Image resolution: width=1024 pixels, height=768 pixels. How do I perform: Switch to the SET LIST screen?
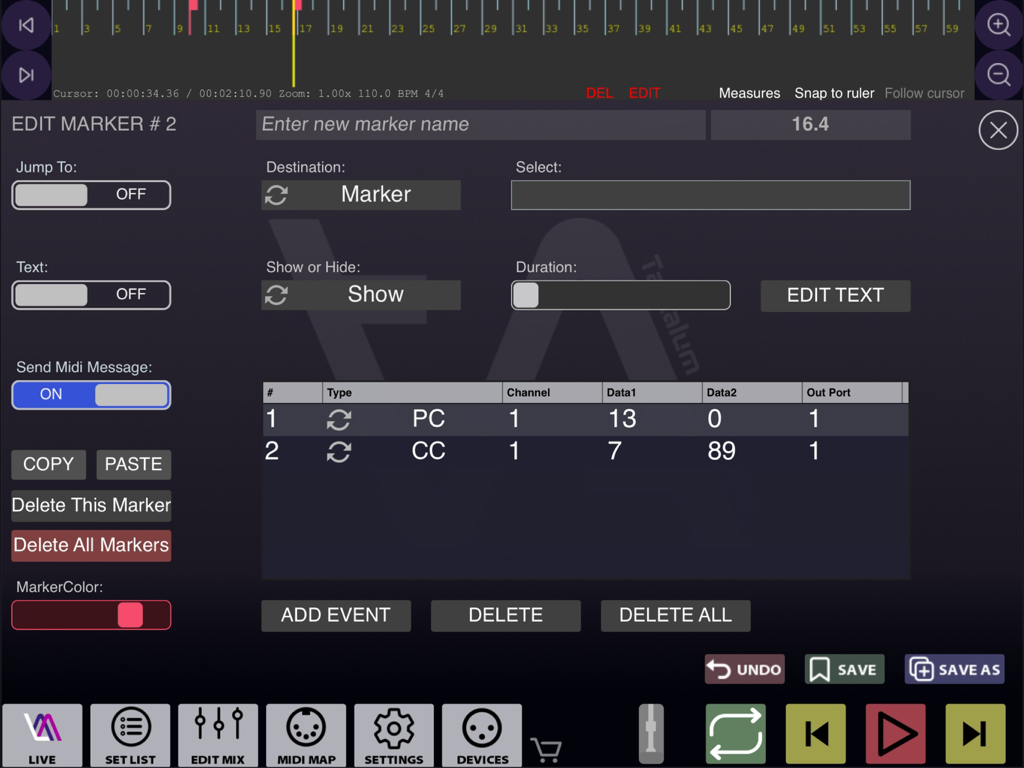click(x=130, y=735)
